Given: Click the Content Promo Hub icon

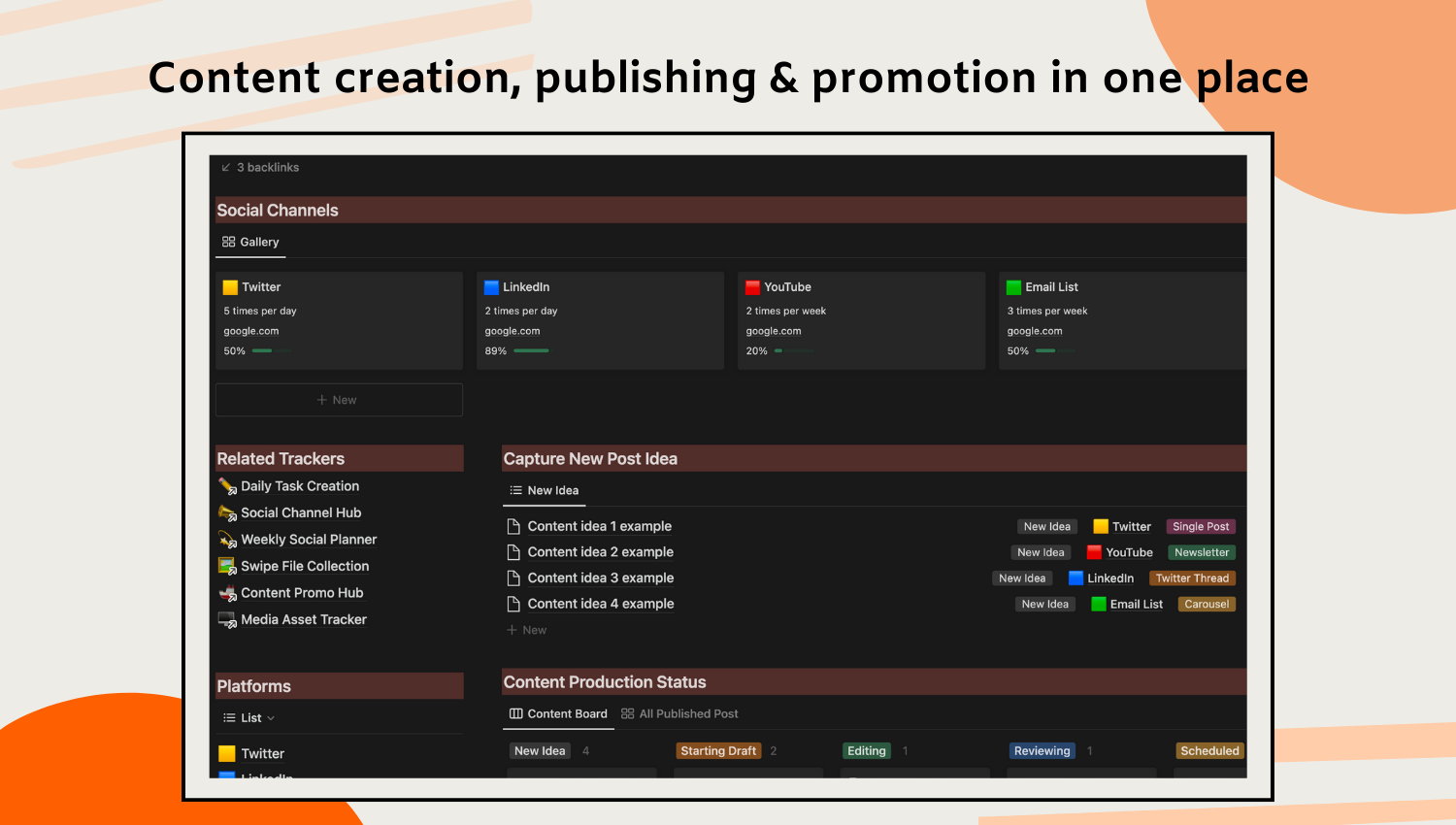Looking at the screenshot, I should (x=227, y=593).
